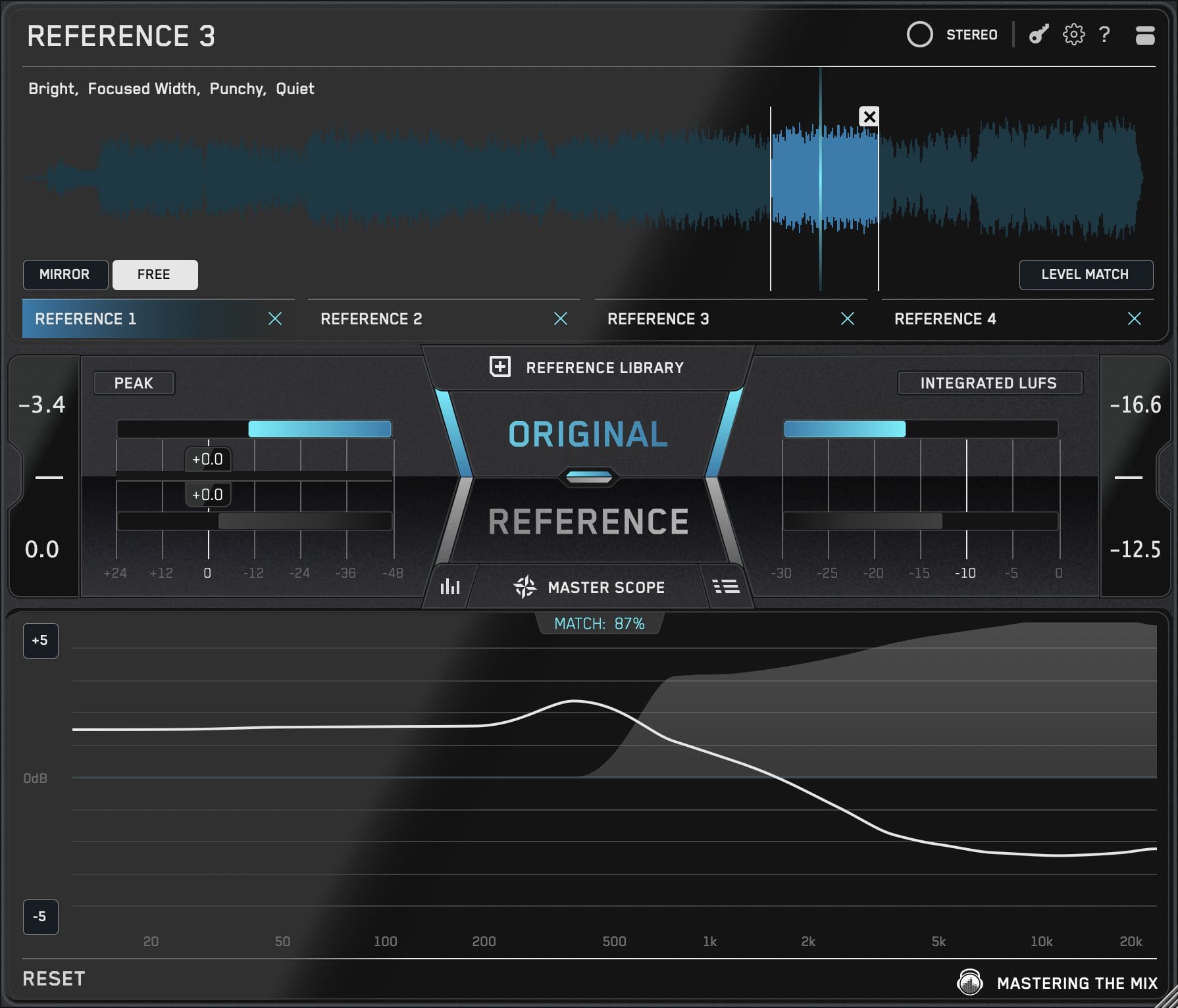Open help using the question mark icon
Viewport: 1178px width, 1008px height.
pos(1104,35)
